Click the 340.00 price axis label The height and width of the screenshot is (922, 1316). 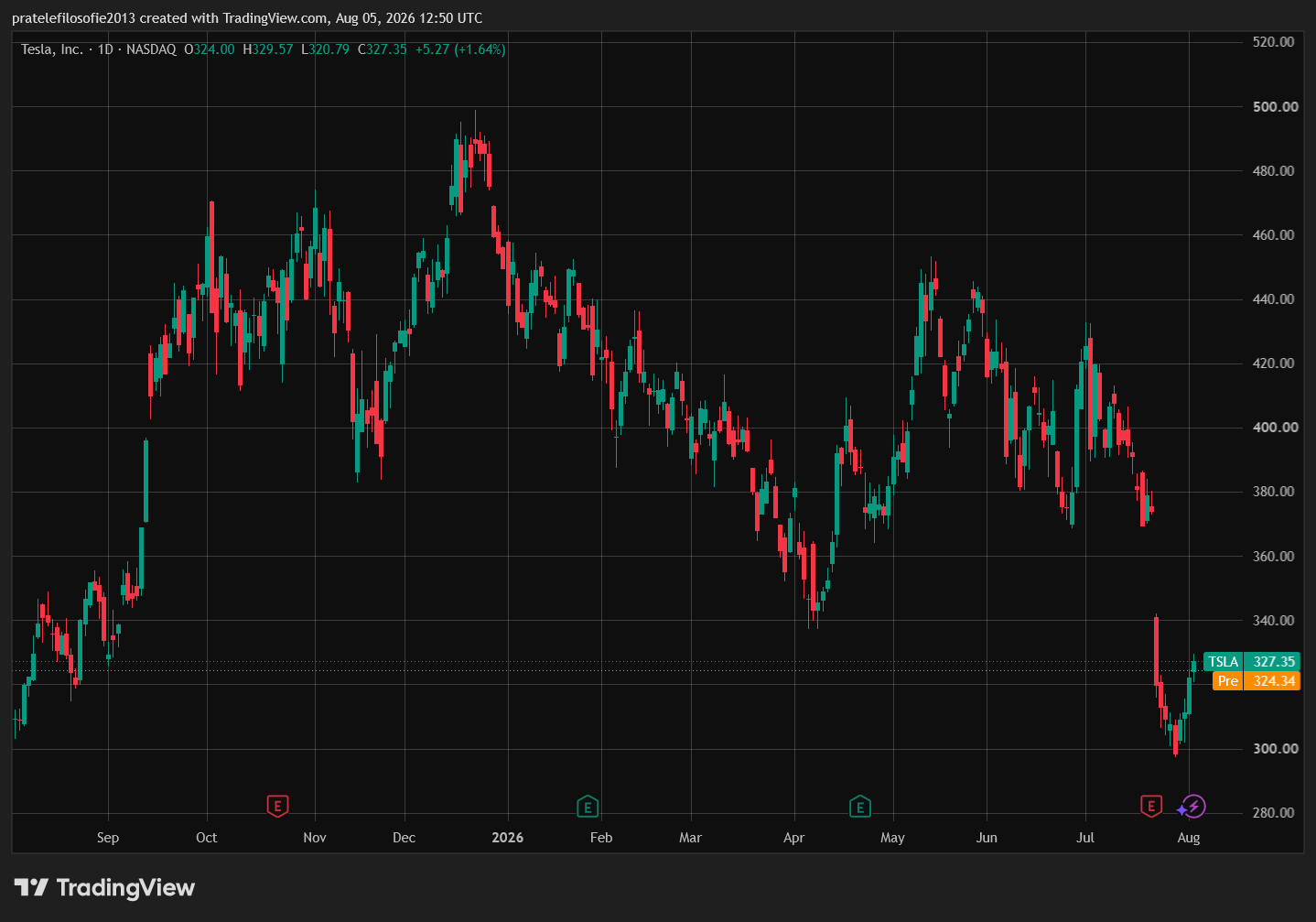point(1274,620)
